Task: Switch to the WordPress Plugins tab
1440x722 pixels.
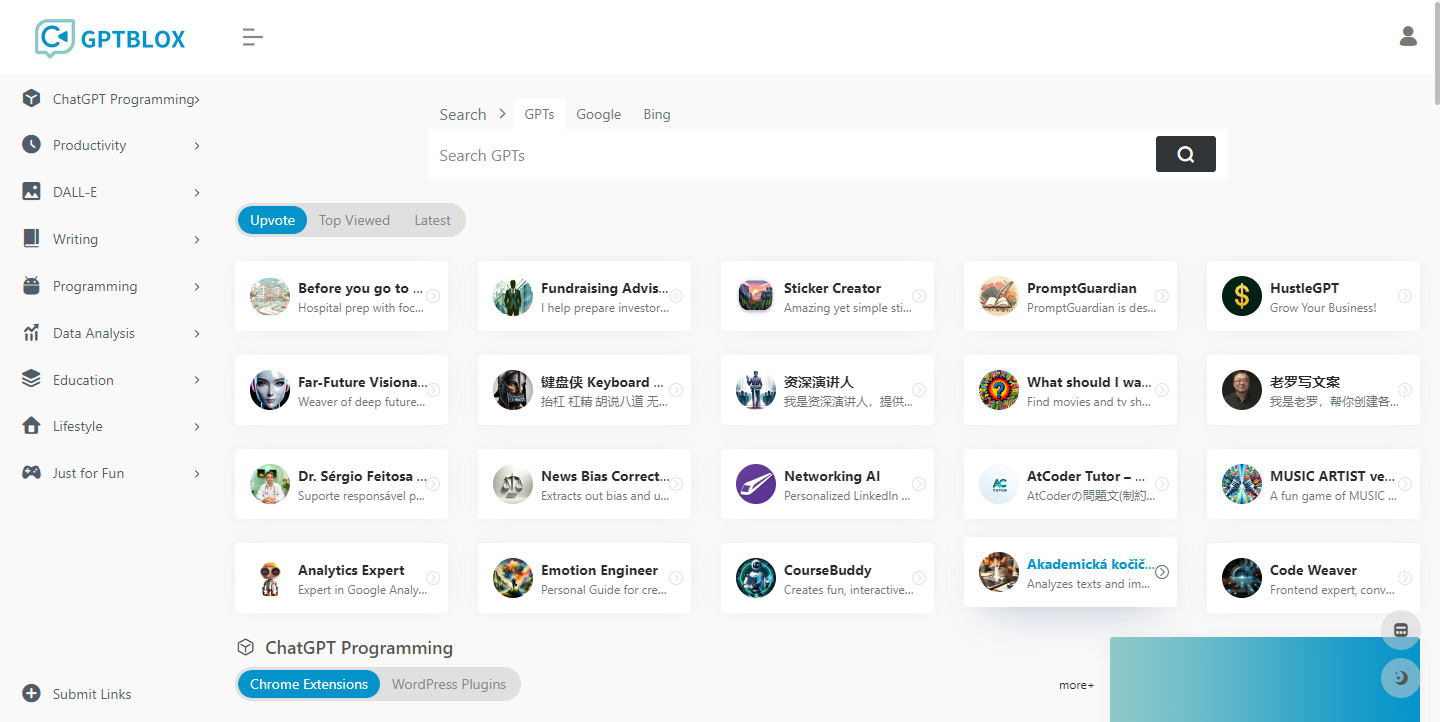Action: coord(449,684)
